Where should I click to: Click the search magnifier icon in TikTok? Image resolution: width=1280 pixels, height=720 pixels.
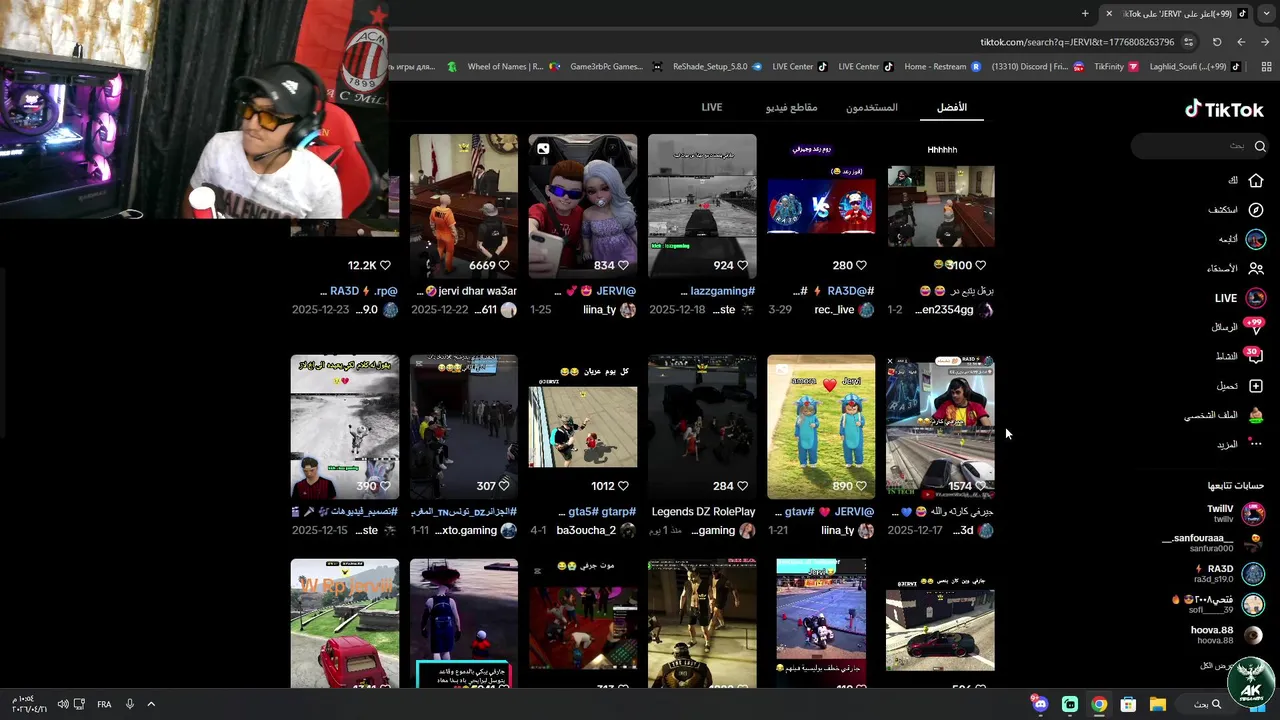coord(1260,146)
